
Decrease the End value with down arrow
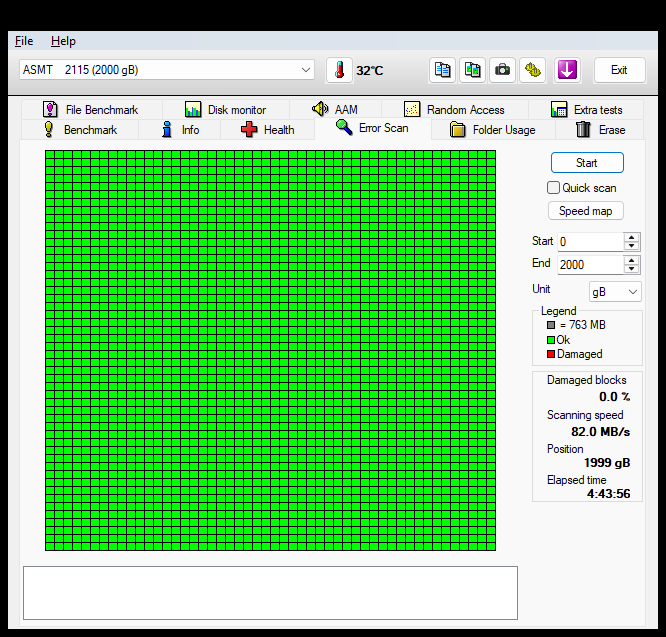point(632,269)
